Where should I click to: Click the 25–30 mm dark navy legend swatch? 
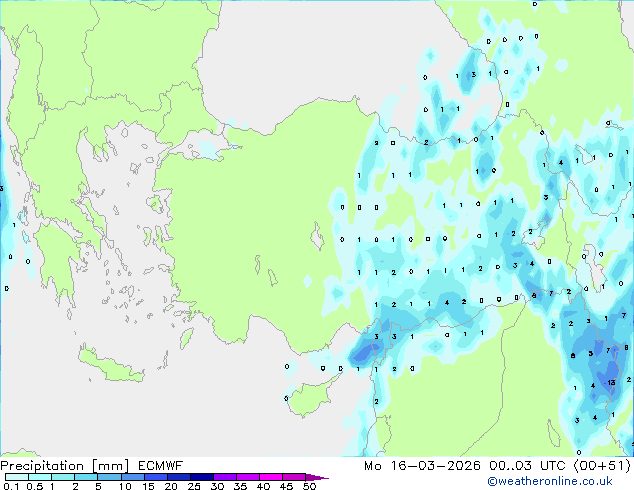click(202, 477)
